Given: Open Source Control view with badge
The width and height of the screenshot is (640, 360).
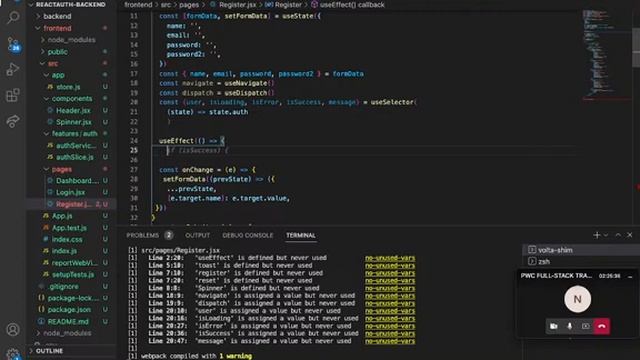Looking at the screenshot, I should [13, 44].
